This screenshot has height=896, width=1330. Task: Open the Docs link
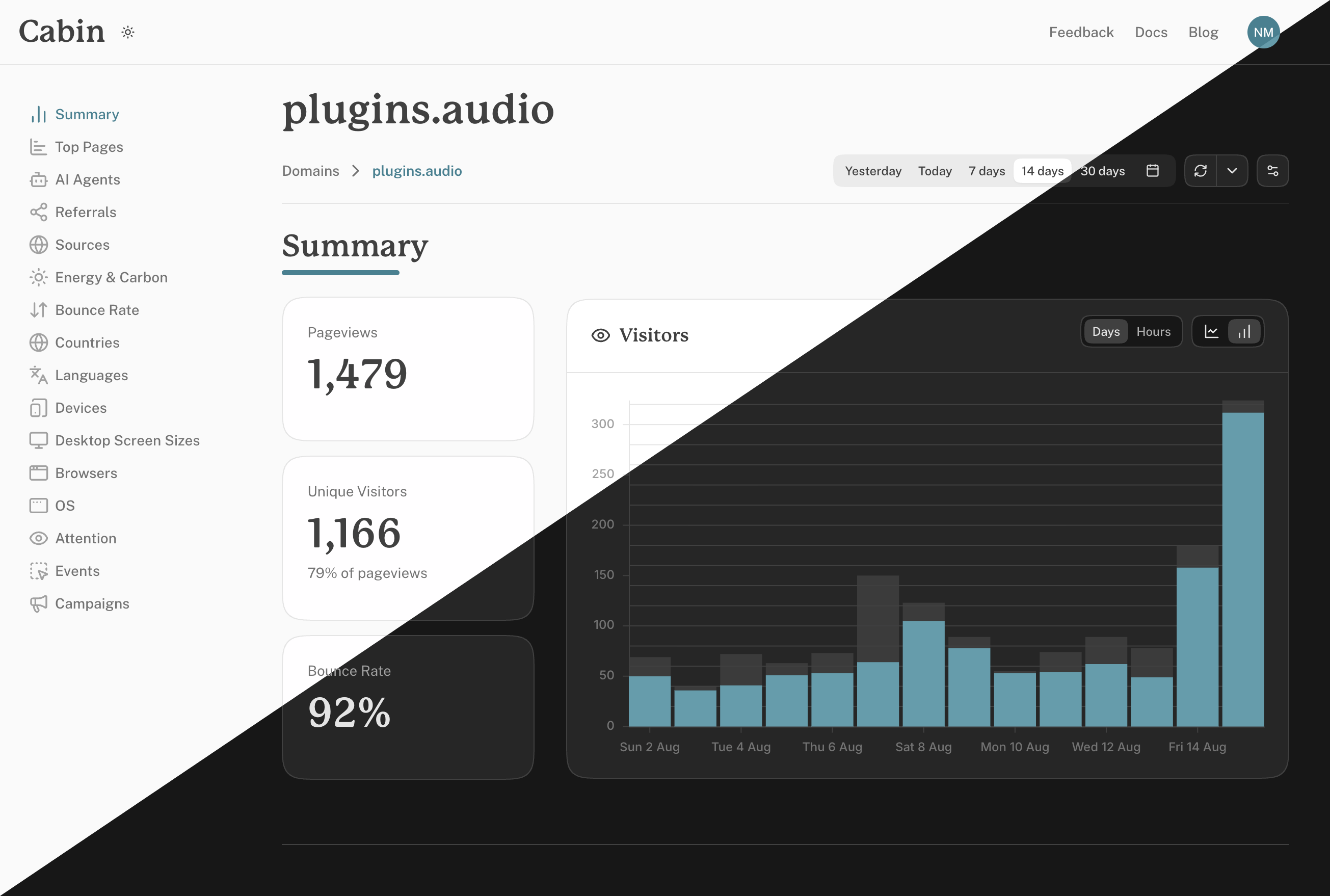[x=1151, y=32]
